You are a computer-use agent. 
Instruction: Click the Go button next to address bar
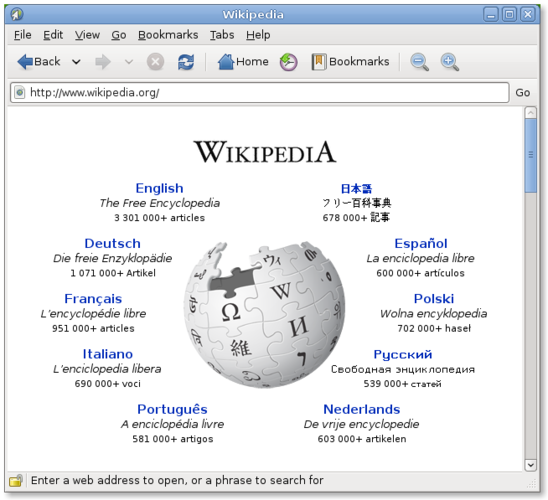(522, 93)
